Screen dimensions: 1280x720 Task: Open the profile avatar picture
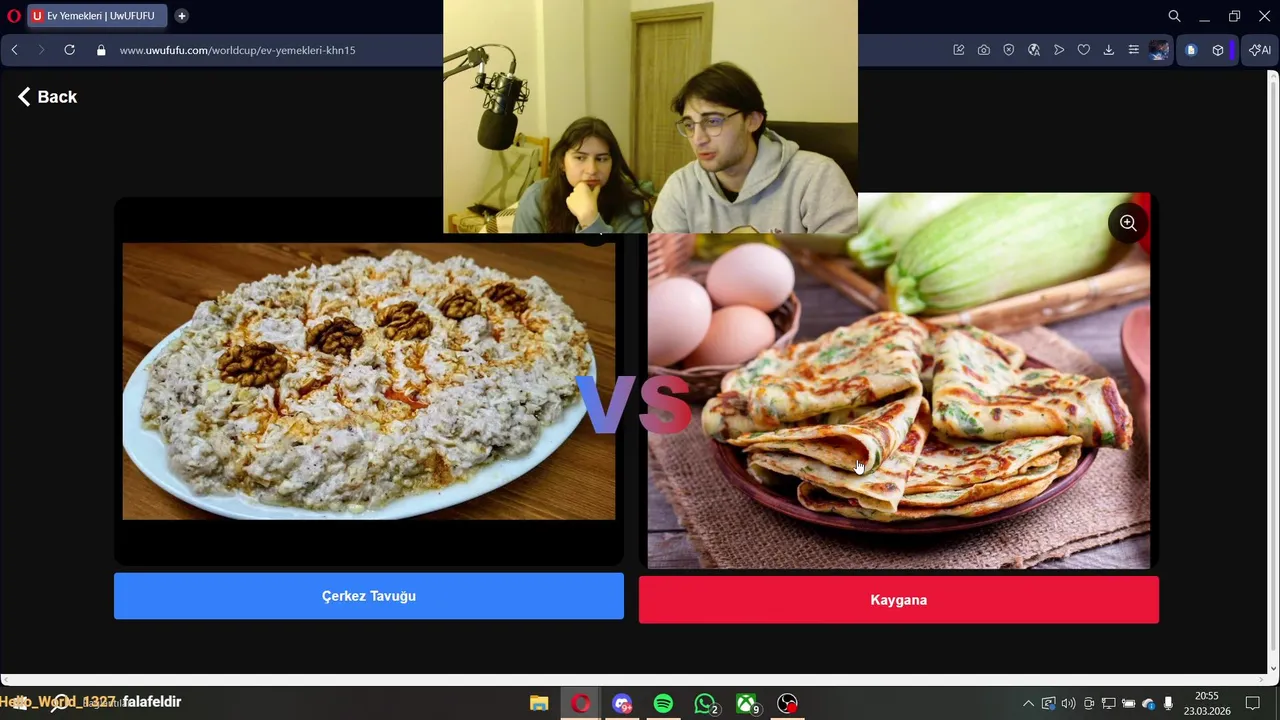point(1159,50)
